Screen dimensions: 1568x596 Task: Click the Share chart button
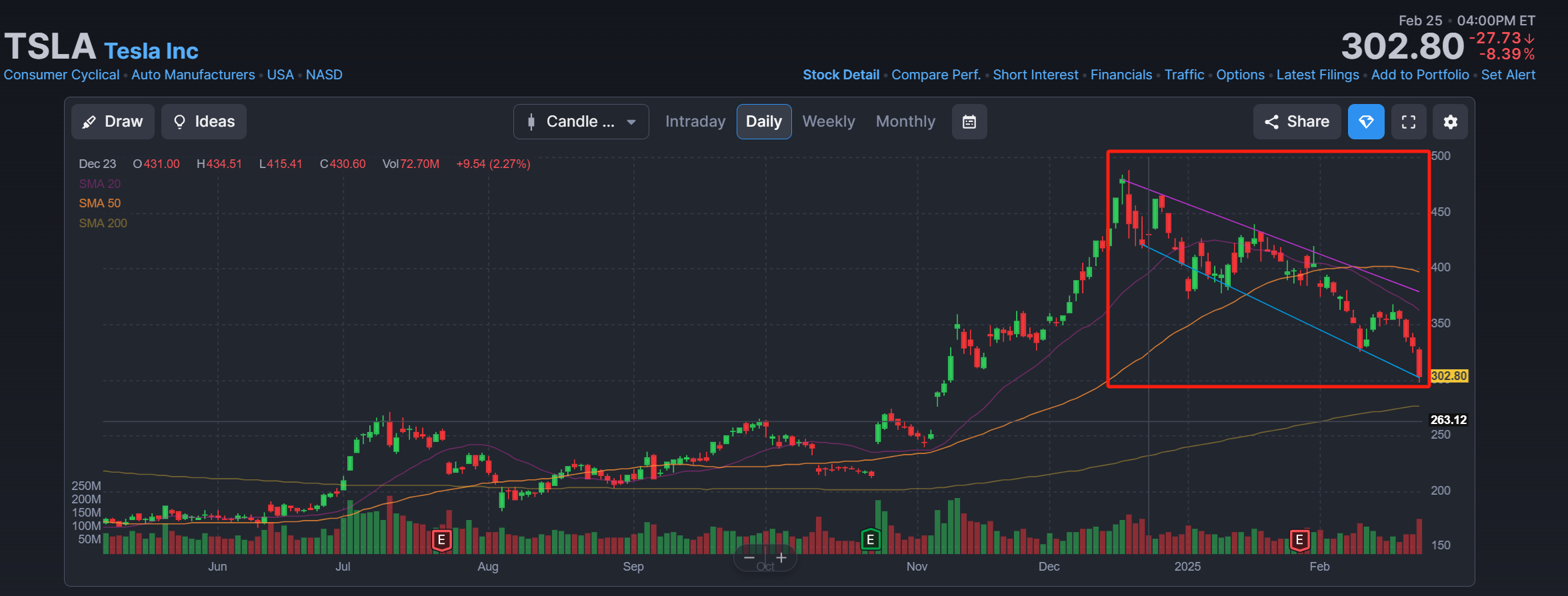[1297, 121]
